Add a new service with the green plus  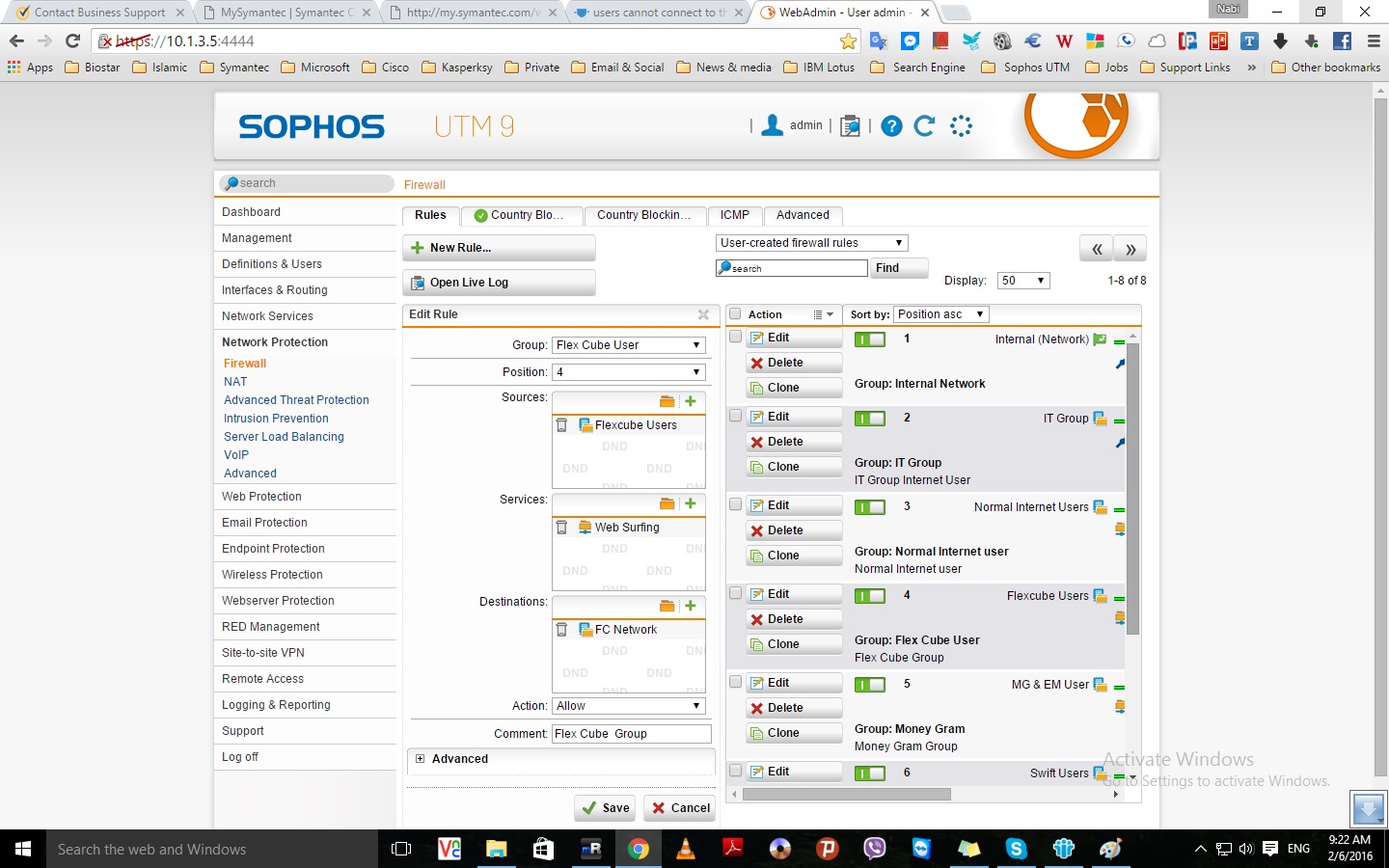[x=691, y=503]
